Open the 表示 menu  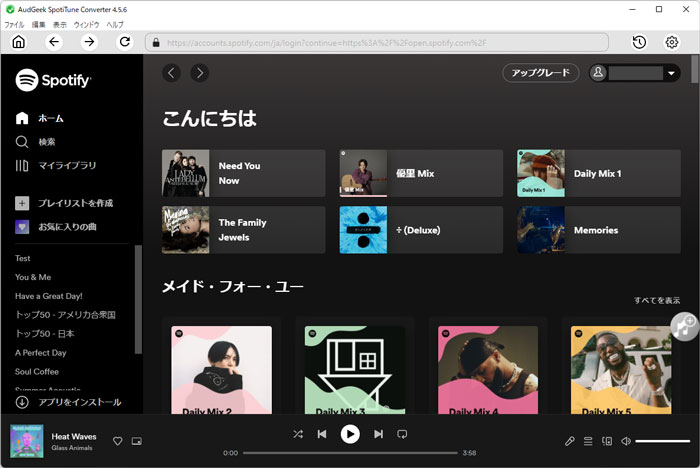59,25
